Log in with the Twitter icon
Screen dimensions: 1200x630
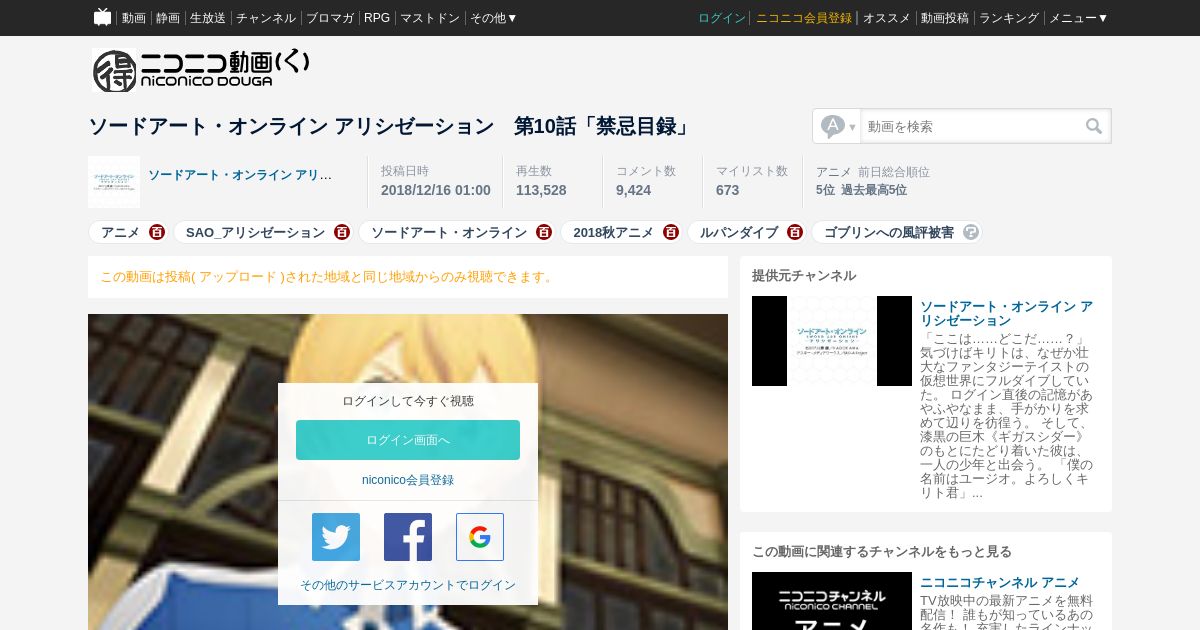pos(336,537)
